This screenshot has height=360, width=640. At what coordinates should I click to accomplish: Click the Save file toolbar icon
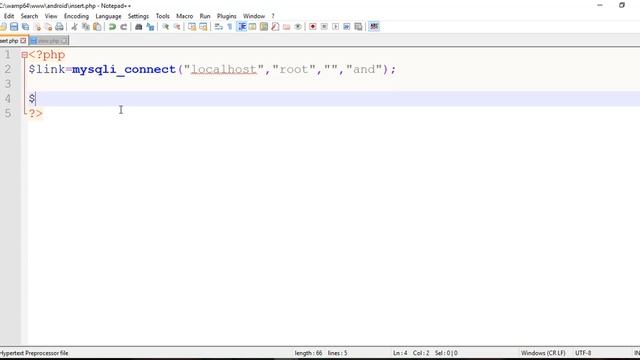point(14,27)
